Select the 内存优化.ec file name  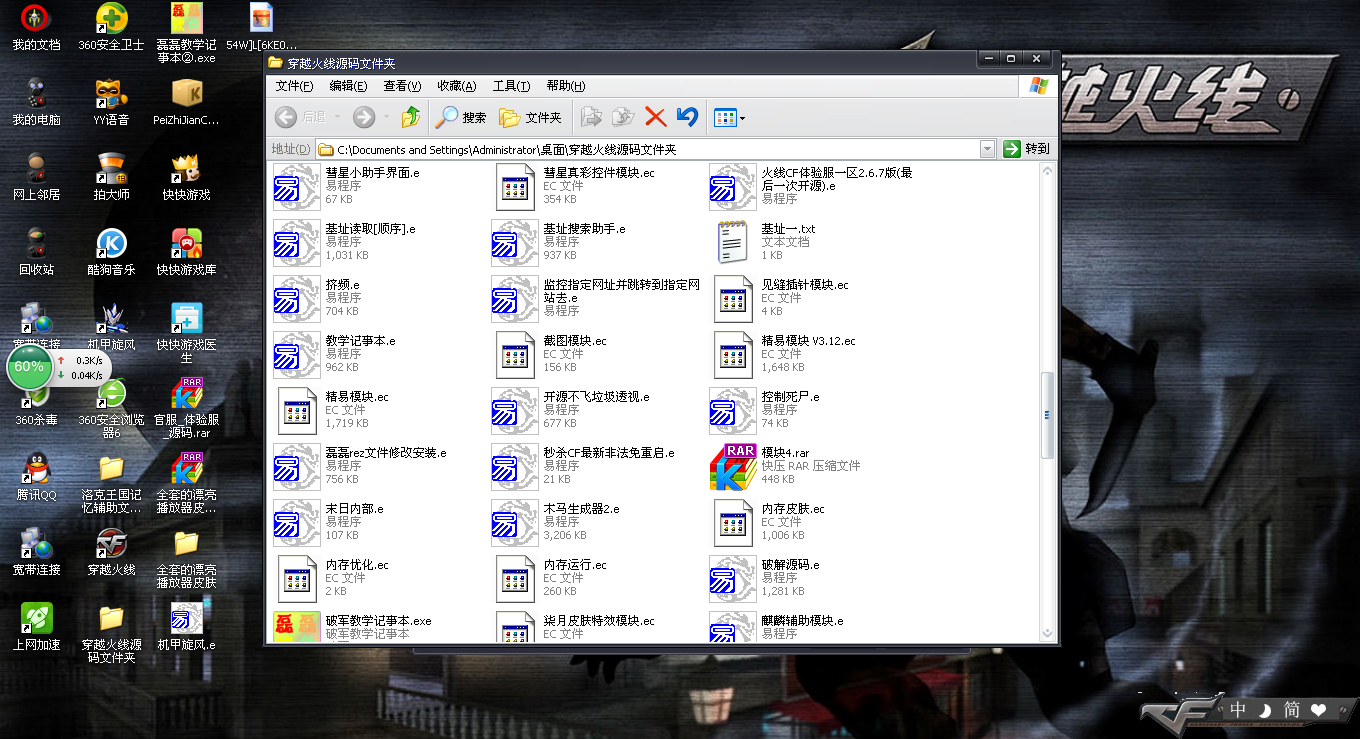tap(357, 565)
